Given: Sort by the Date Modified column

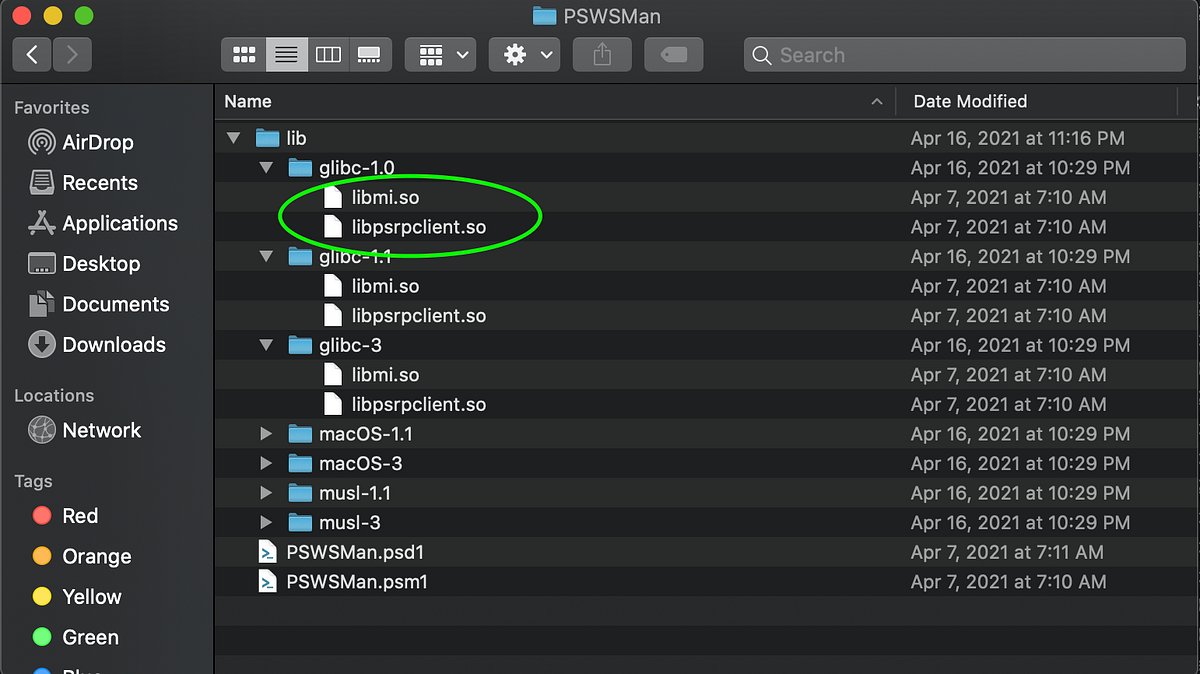Looking at the screenshot, I should click(970, 101).
